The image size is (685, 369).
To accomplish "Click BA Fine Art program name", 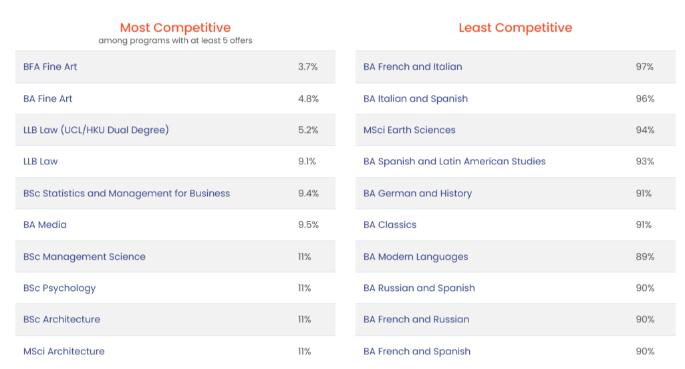I will (x=48, y=99).
